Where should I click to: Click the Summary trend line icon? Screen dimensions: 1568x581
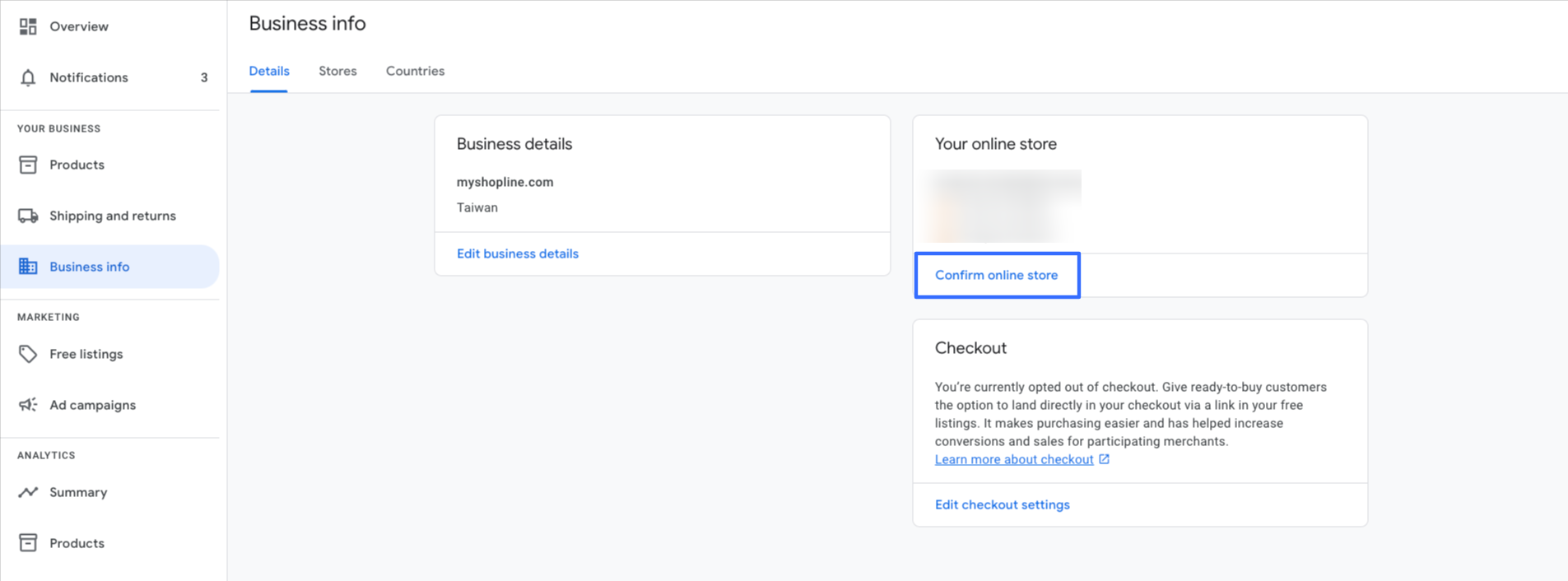coord(28,492)
